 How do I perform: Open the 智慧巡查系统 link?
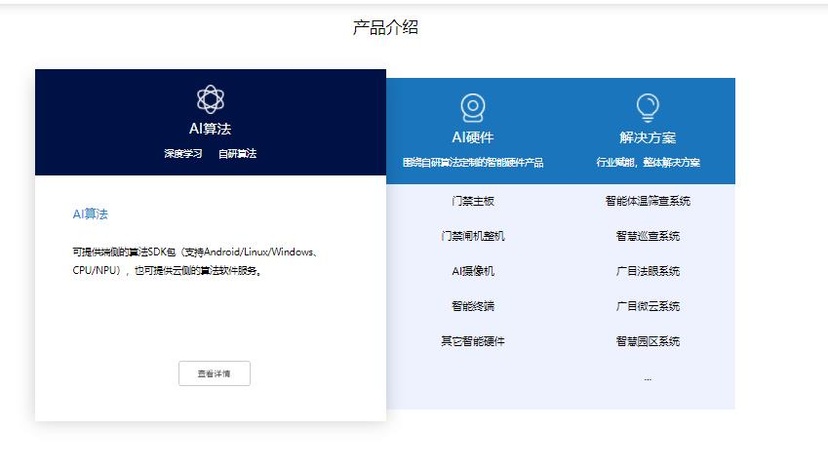tap(648, 236)
